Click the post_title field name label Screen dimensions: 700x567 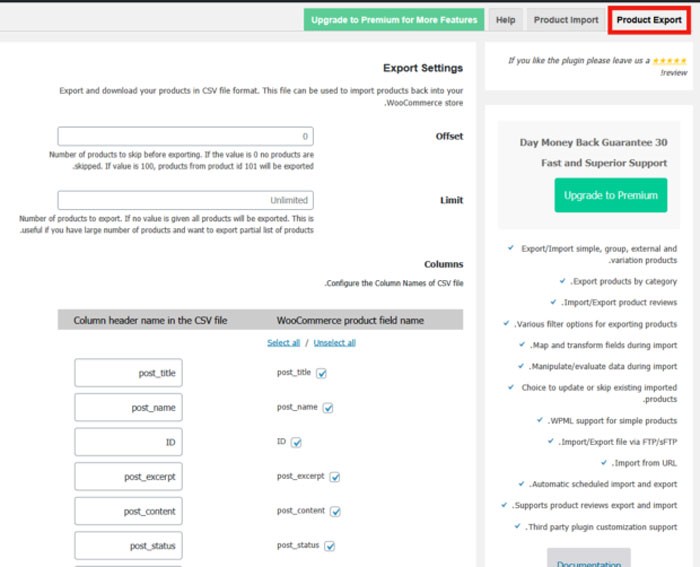(x=294, y=372)
